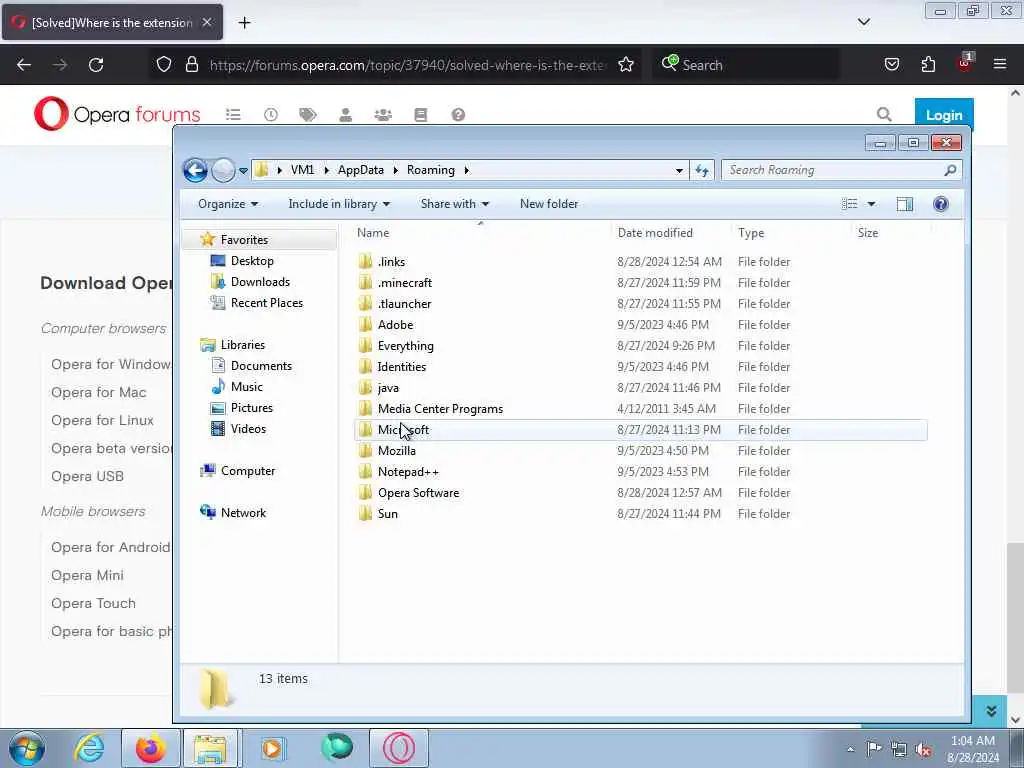
Task: Click the Explorer back arrow button
Action: pyautogui.click(x=195, y=170)
